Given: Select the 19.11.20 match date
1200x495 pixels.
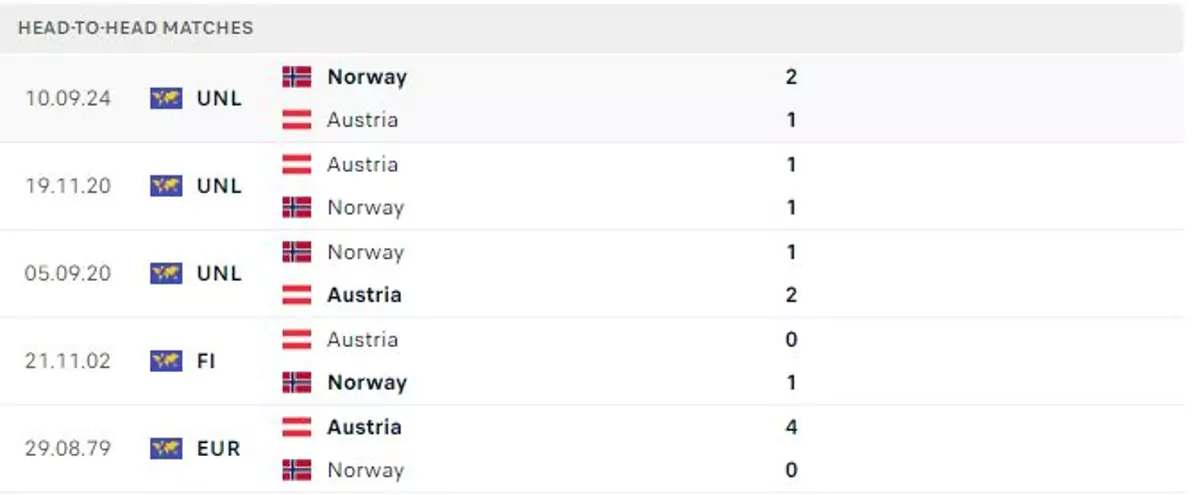Looking at the screenshot, I should tap(68, 186).
